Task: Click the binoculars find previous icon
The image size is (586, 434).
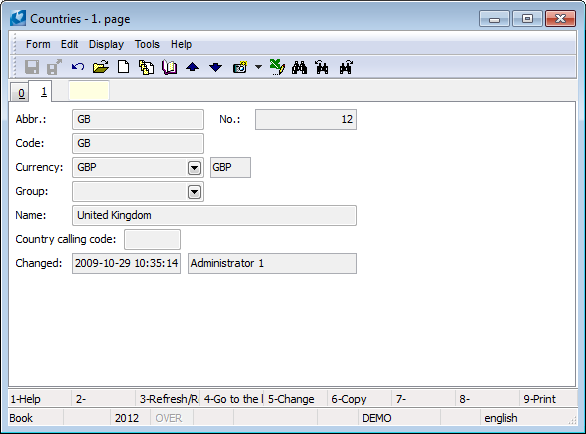Action: click(322, 67)
